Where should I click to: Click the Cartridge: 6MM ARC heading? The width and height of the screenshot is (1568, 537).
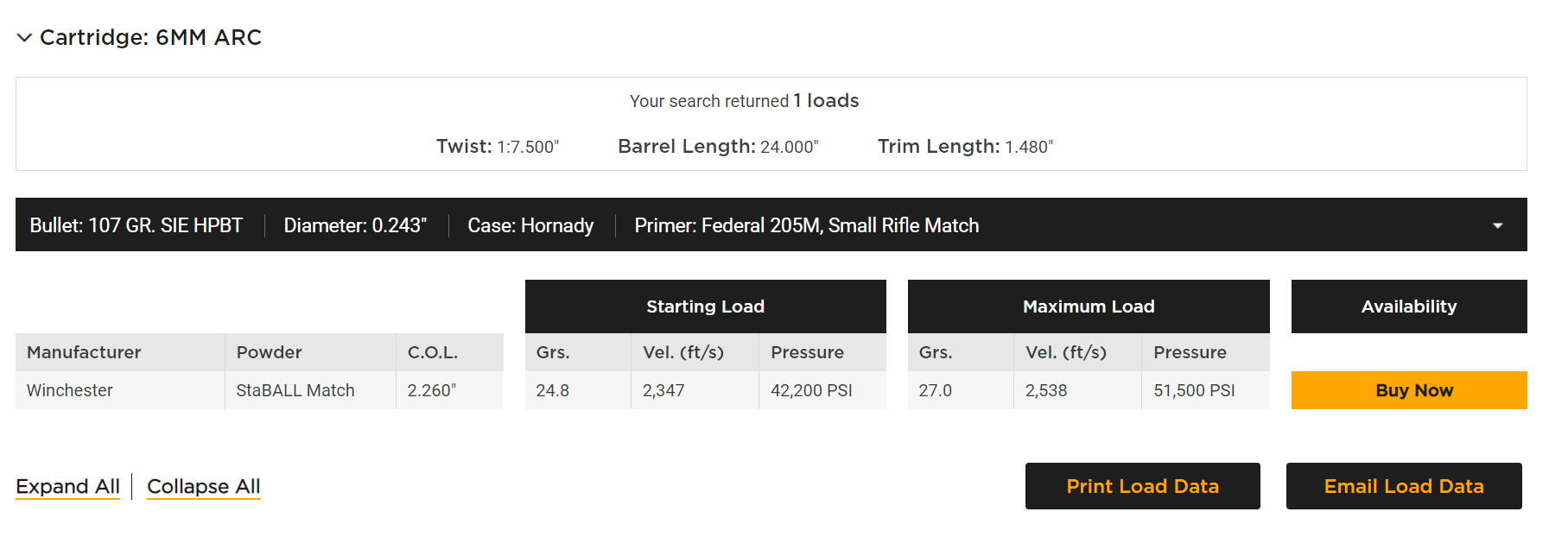pos(150,38)
